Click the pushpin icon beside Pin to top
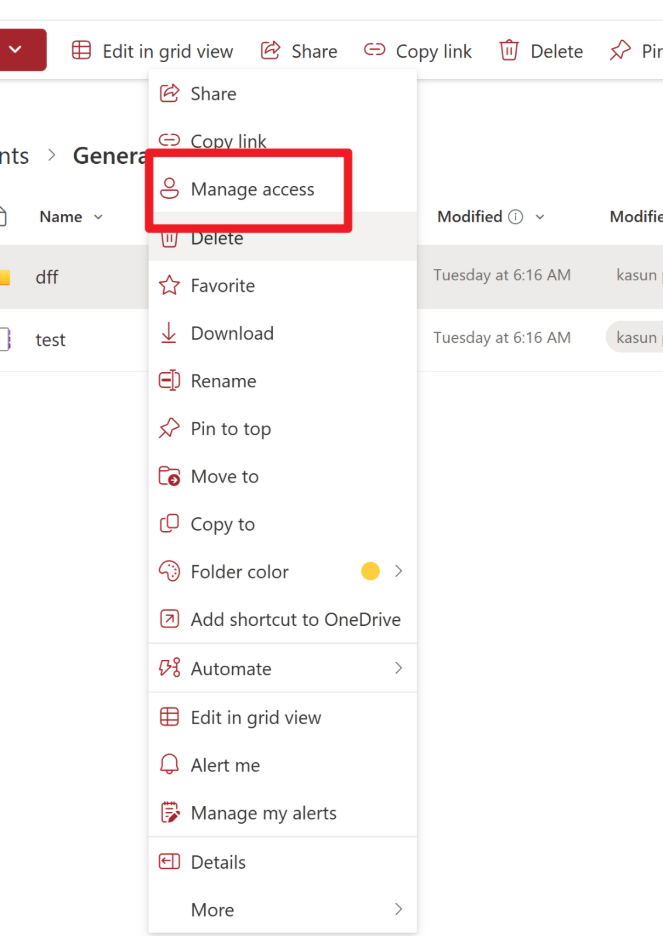663x936 pixels. tap(169, 428)
